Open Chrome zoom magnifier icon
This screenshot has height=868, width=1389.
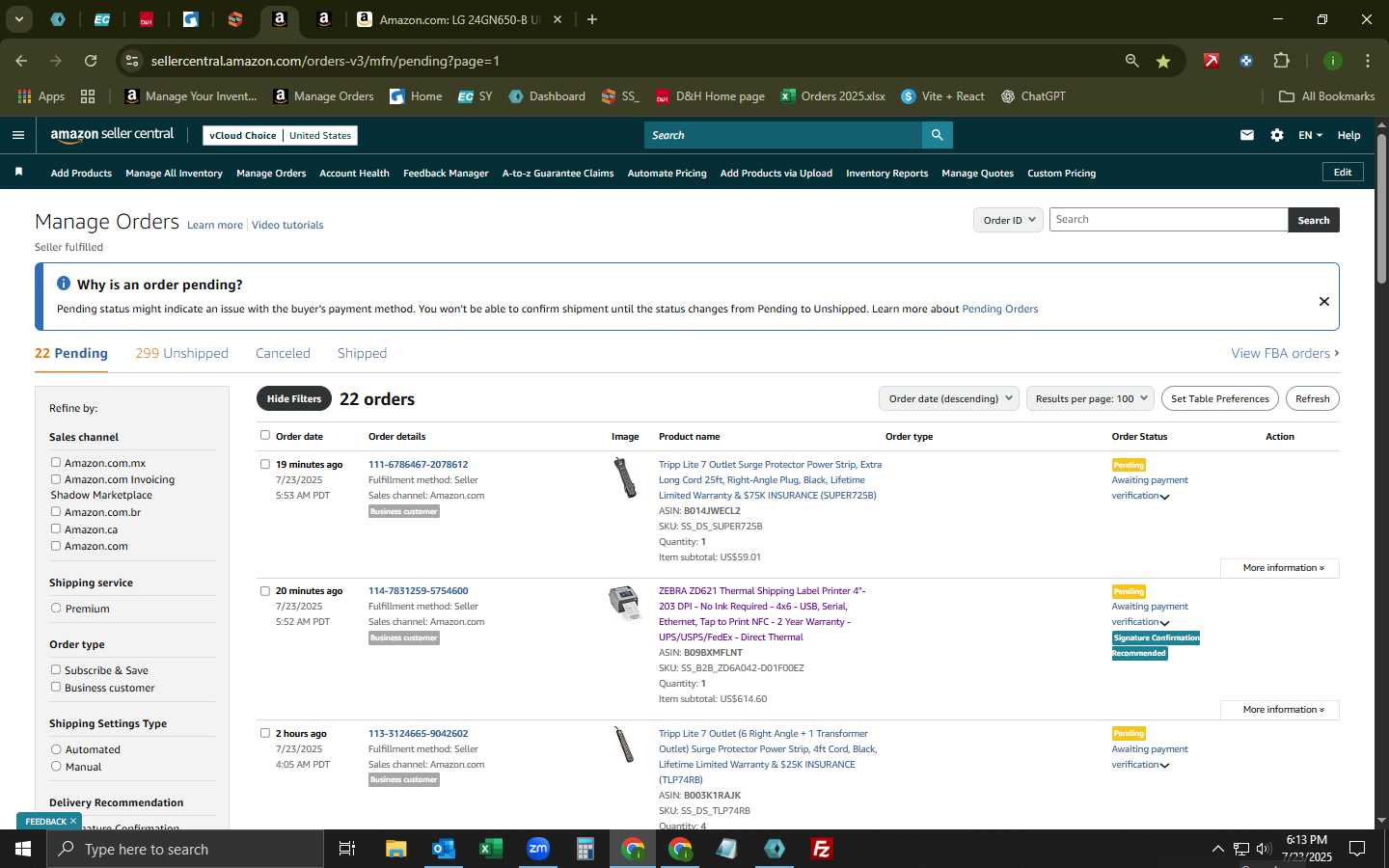tap(1131, 61)
